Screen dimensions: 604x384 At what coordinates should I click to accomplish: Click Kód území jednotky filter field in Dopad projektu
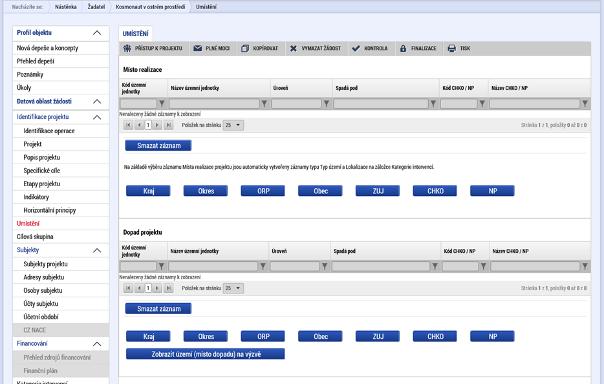click(138, 266)
